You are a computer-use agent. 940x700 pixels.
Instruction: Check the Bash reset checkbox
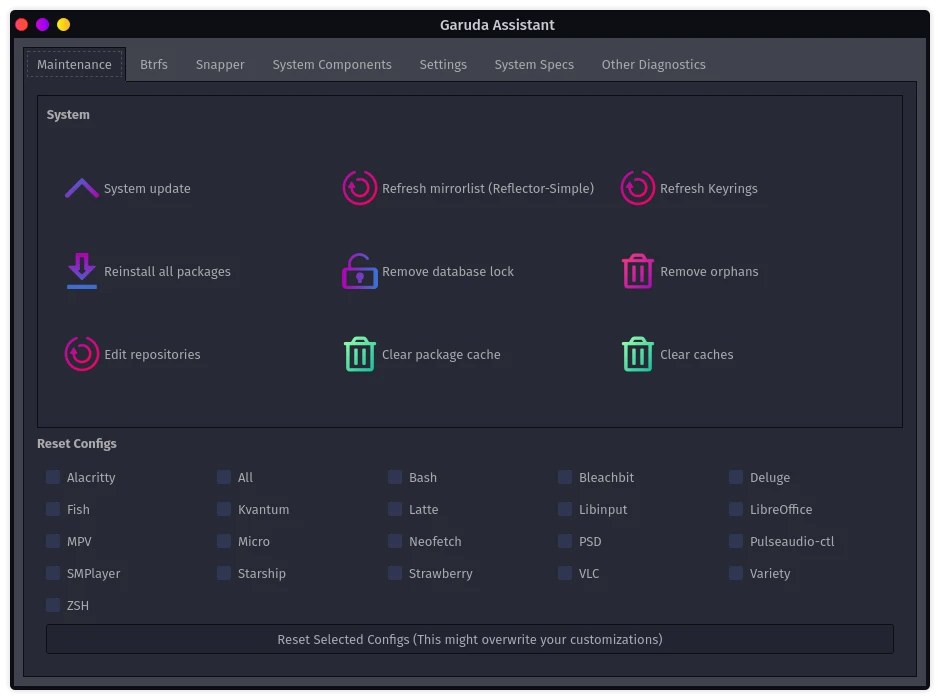click(x=395, y=477)
